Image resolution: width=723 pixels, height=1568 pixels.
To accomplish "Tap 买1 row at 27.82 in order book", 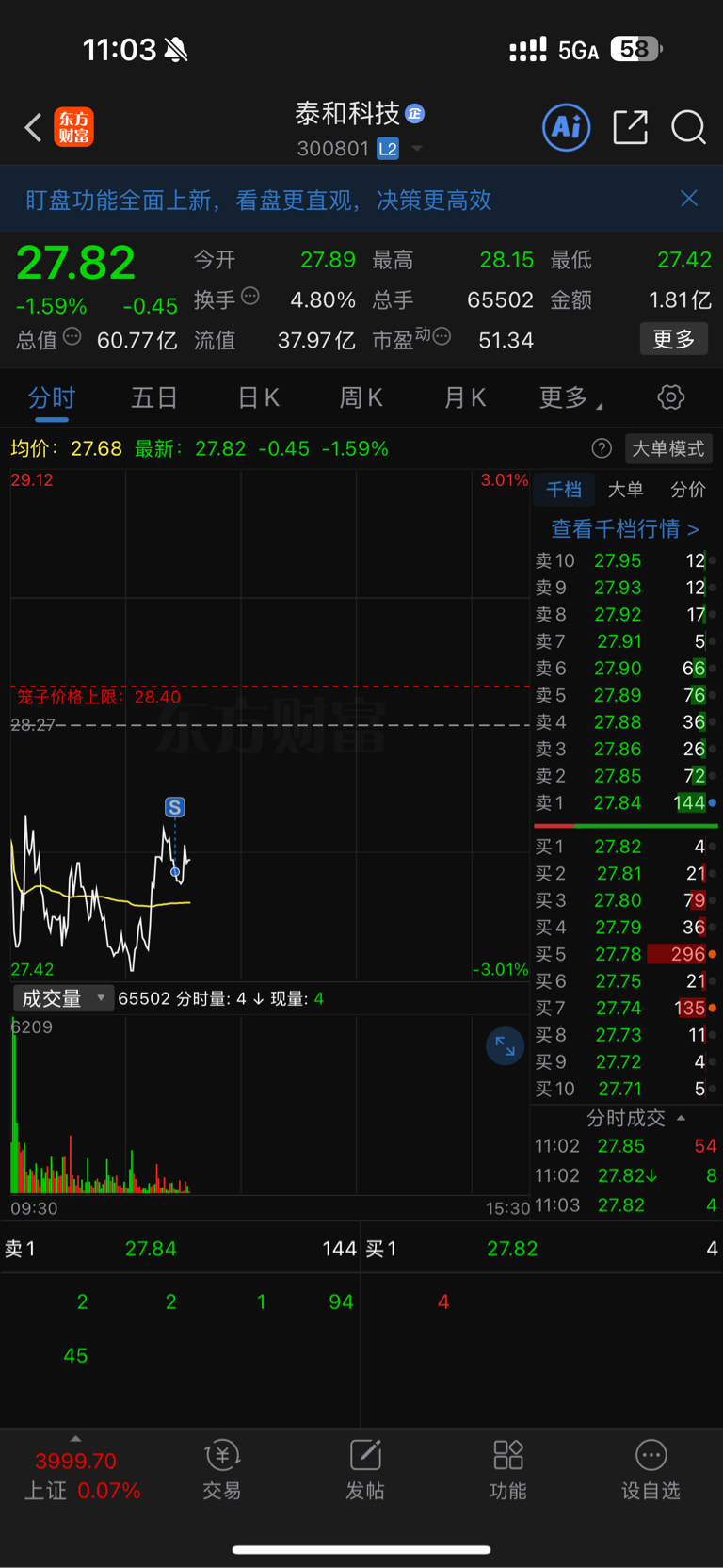I will (625, 847).
